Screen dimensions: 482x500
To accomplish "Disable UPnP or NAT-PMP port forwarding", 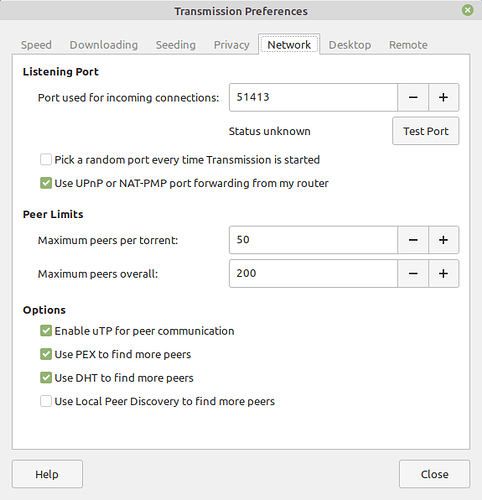I will point(46,183).
